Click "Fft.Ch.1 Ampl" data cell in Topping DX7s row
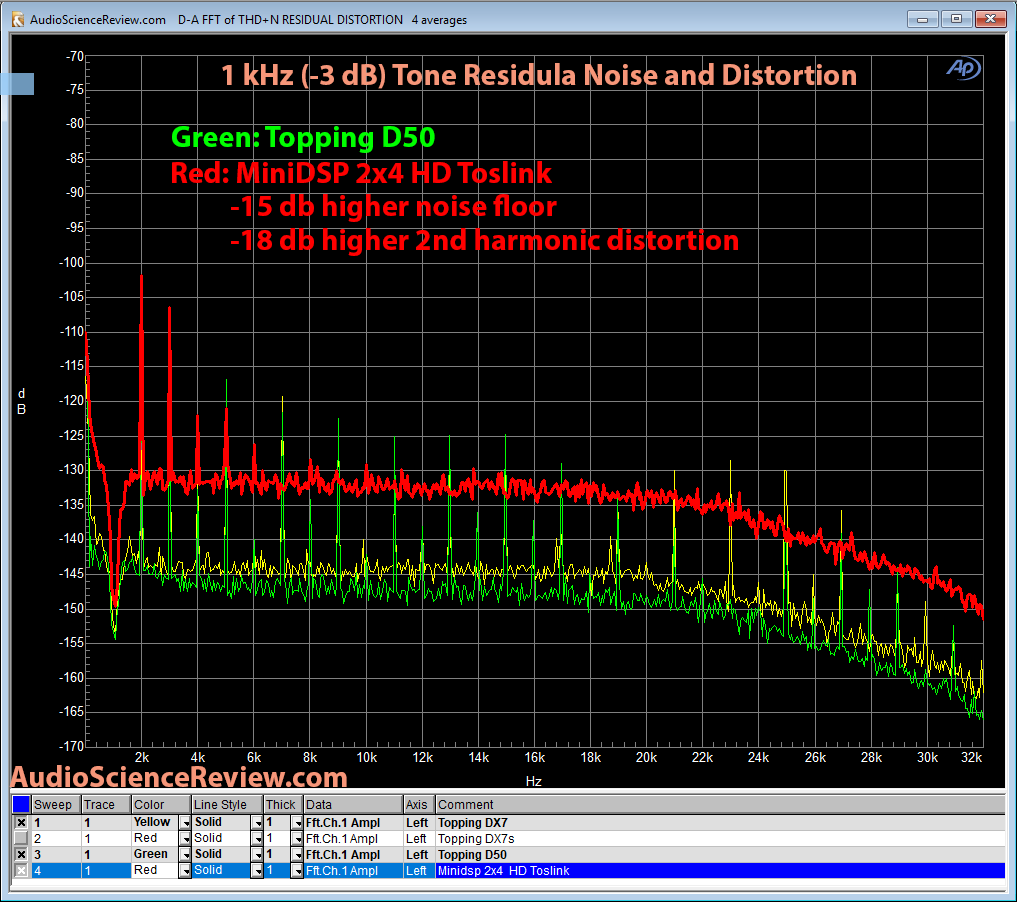Image resolution: width=1017 pixels, height=902 pixels. coord(353,838)
